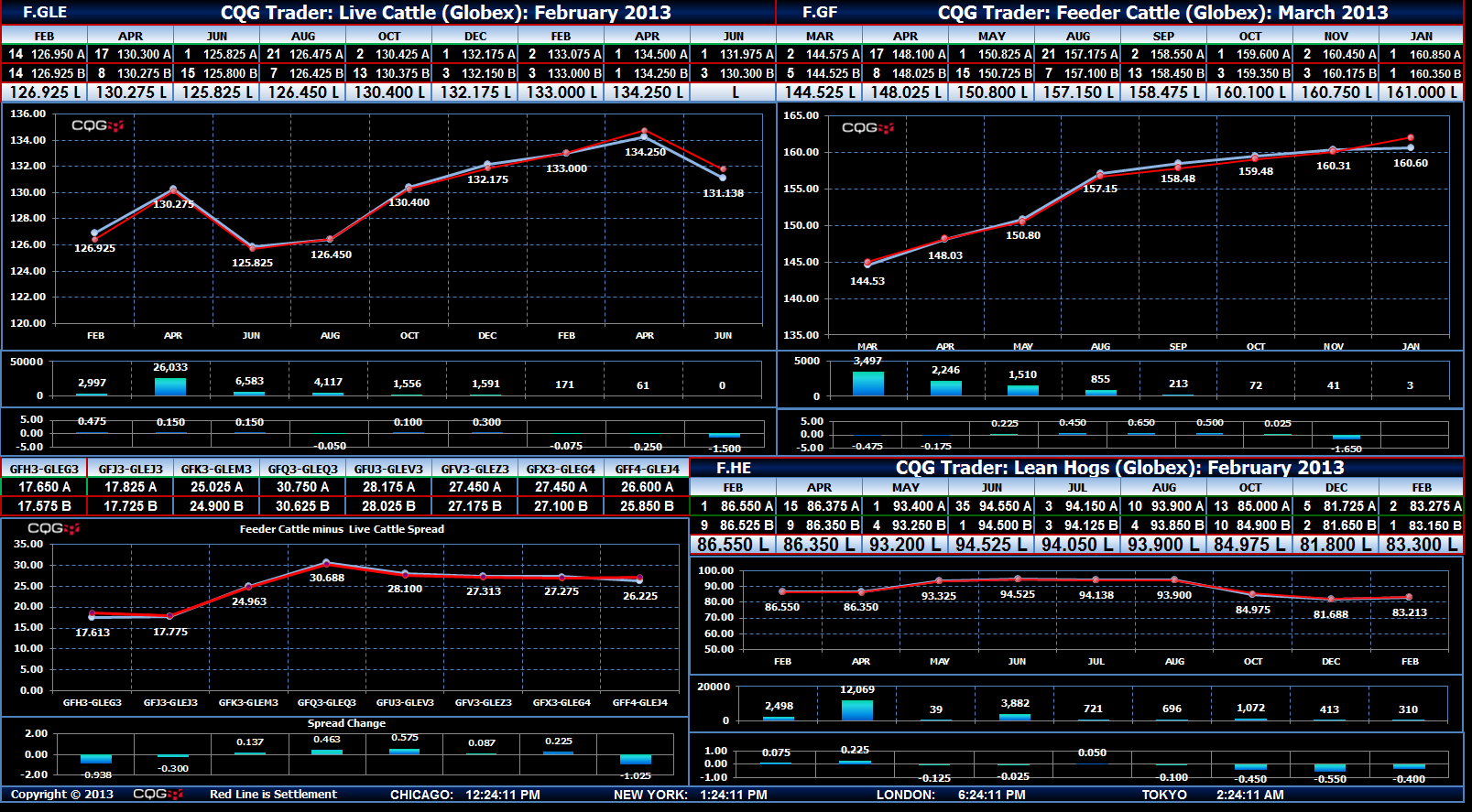Click the CHICAGO 12:24:11 PM clock
Image resolution: width=1472 pixels, height=812 pixels.
pyautogui.click(x=465, y=795)
